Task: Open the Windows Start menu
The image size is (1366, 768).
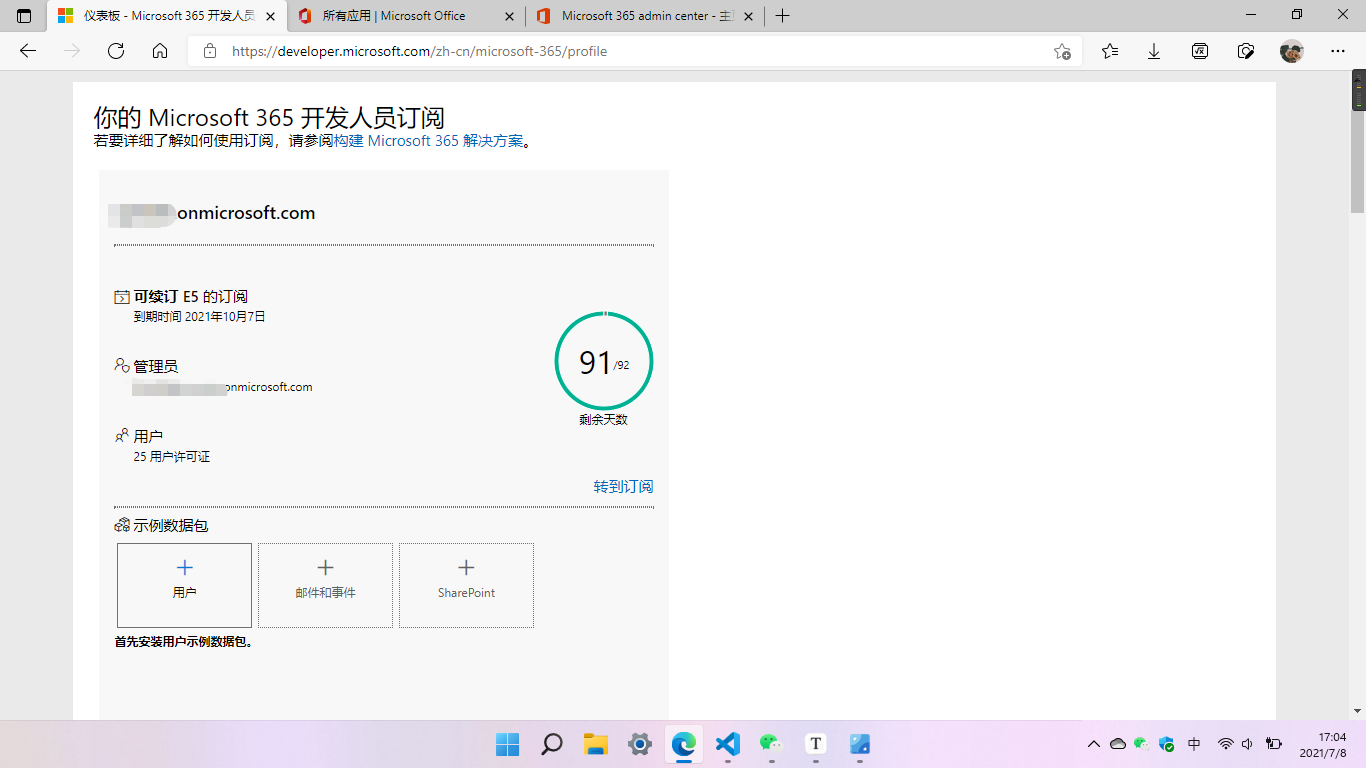Action: (508, 744)
